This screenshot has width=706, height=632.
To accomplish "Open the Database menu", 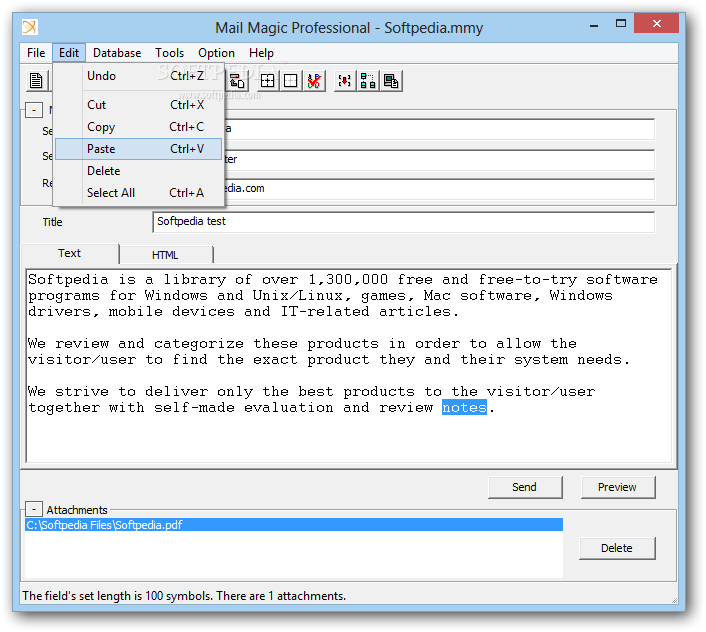I will (117, 53).
